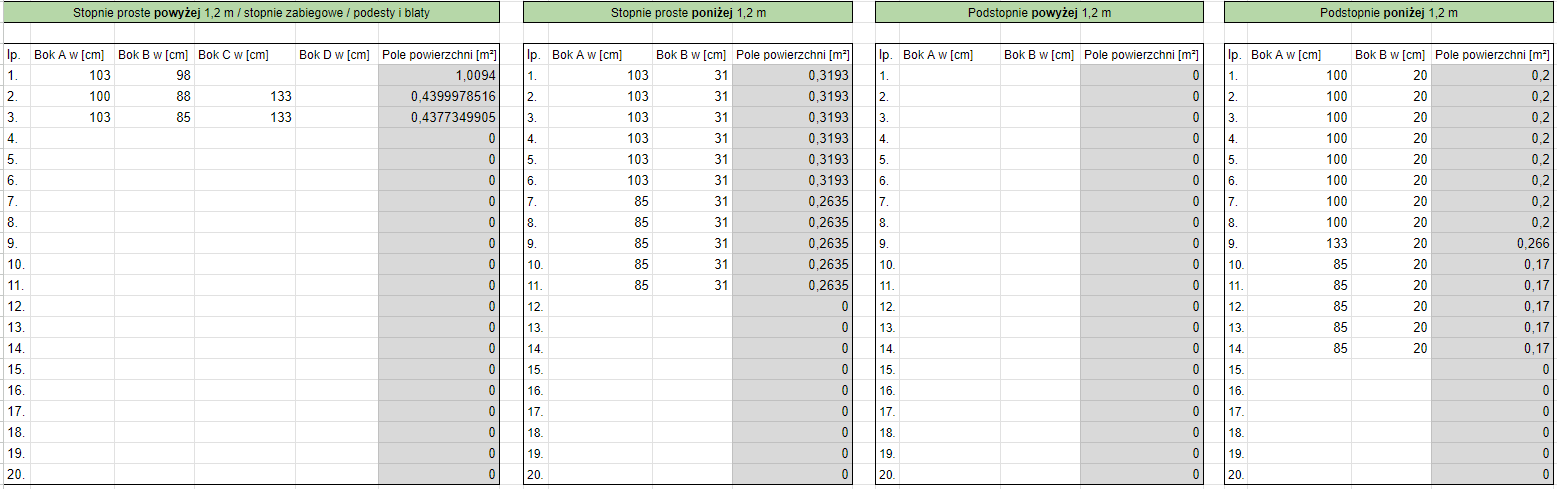
Task: Select empty Bok A cell, row 1, Podstopnie powyżej
Action: [x=949, y=76]
